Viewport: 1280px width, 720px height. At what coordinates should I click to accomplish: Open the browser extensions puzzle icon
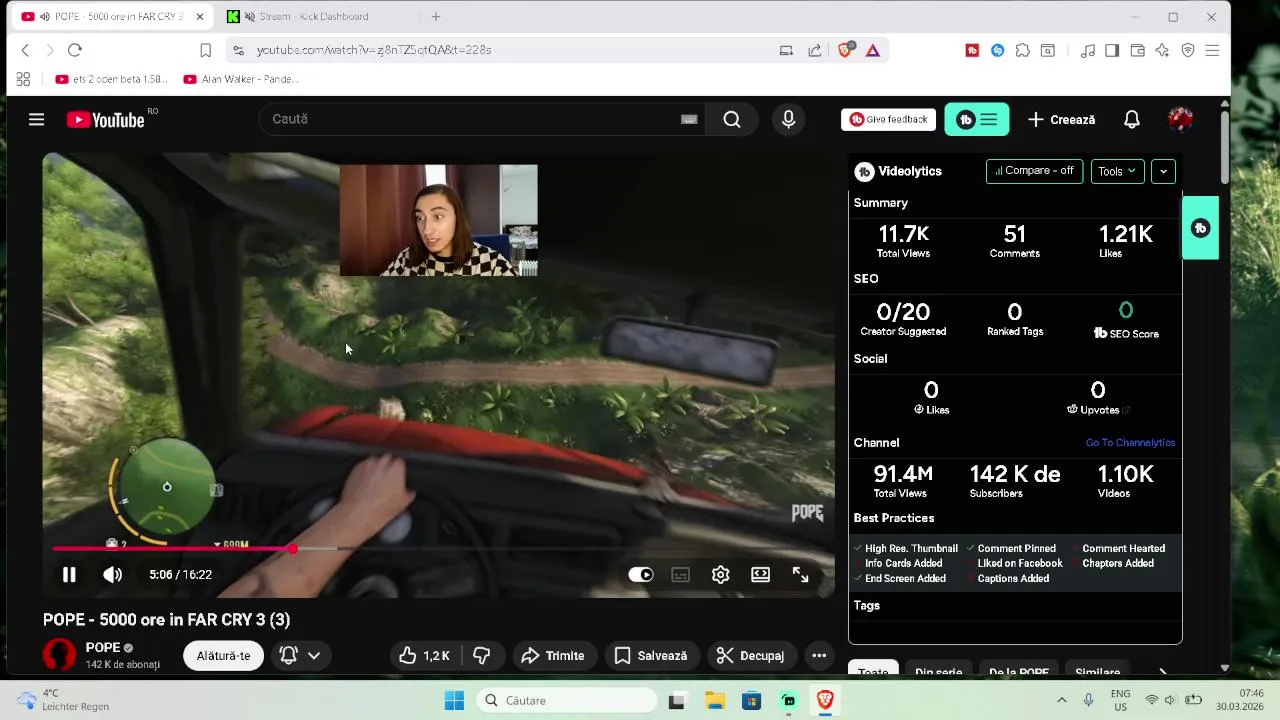coord(1022,50)
